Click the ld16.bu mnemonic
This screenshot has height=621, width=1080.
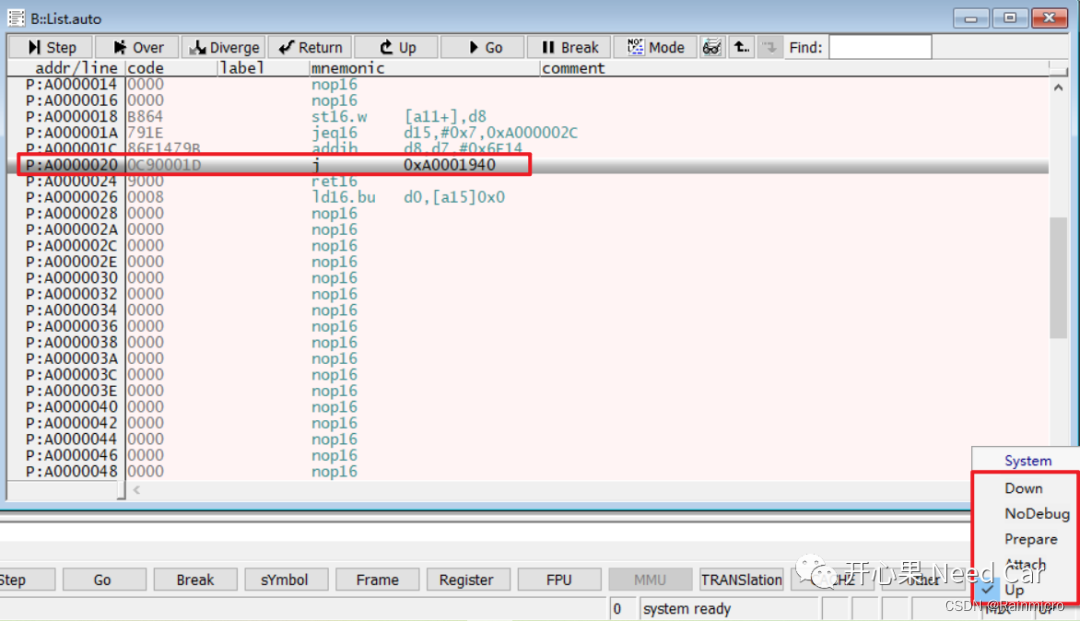tap(343, 197)
